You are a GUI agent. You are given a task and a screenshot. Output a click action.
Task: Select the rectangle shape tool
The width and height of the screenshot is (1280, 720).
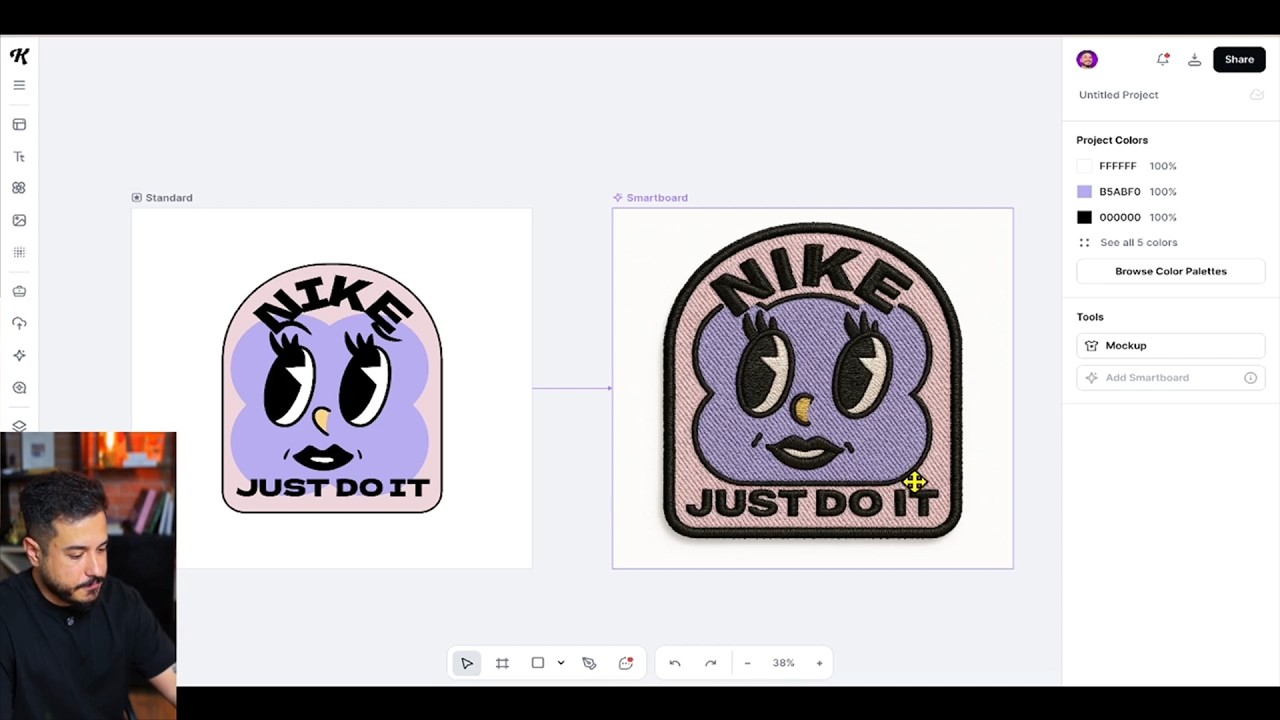[x=538, y=663]
